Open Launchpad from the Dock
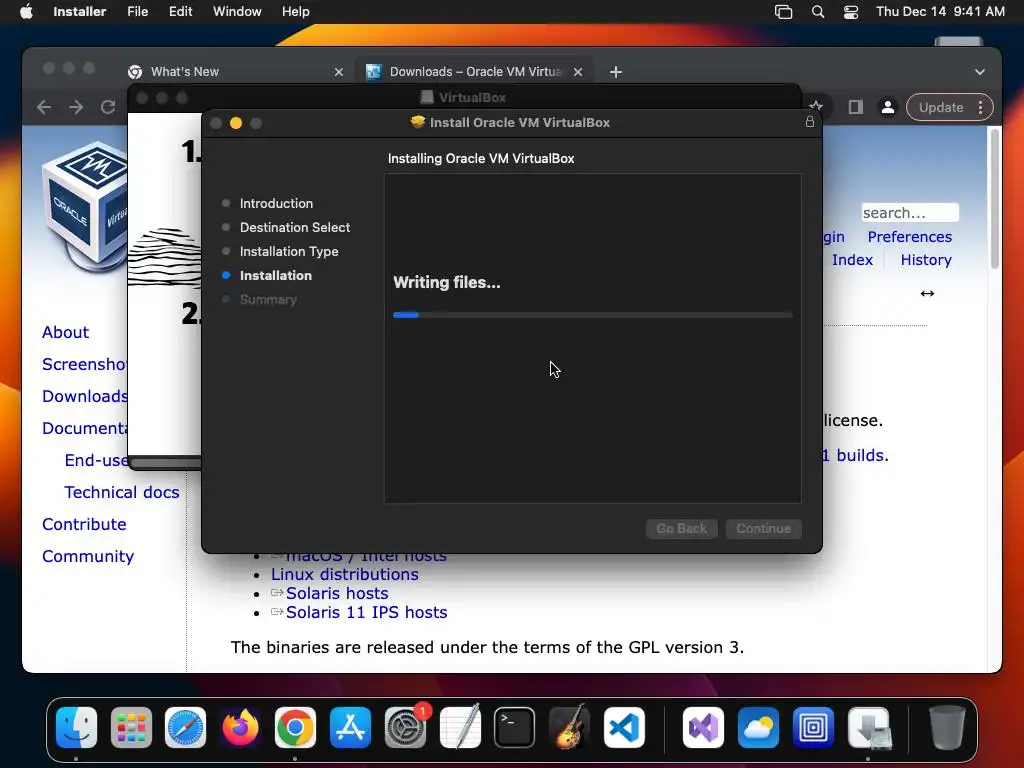This screenshot has height=768, width=1024. [131, 727]
